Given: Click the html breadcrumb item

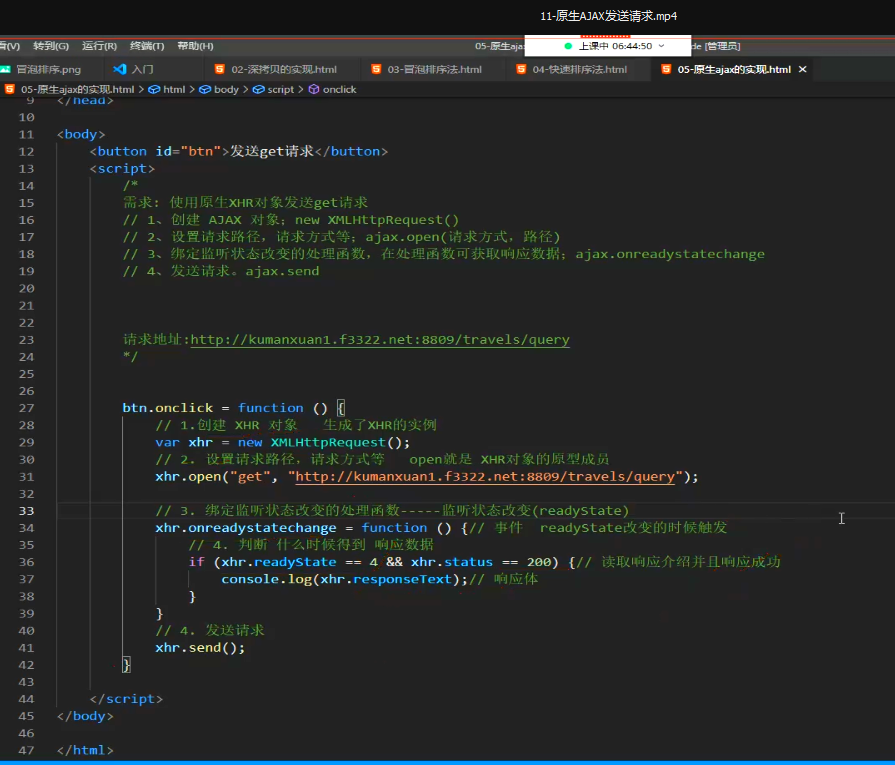Looking at the screenshot, I should (174, 89).
